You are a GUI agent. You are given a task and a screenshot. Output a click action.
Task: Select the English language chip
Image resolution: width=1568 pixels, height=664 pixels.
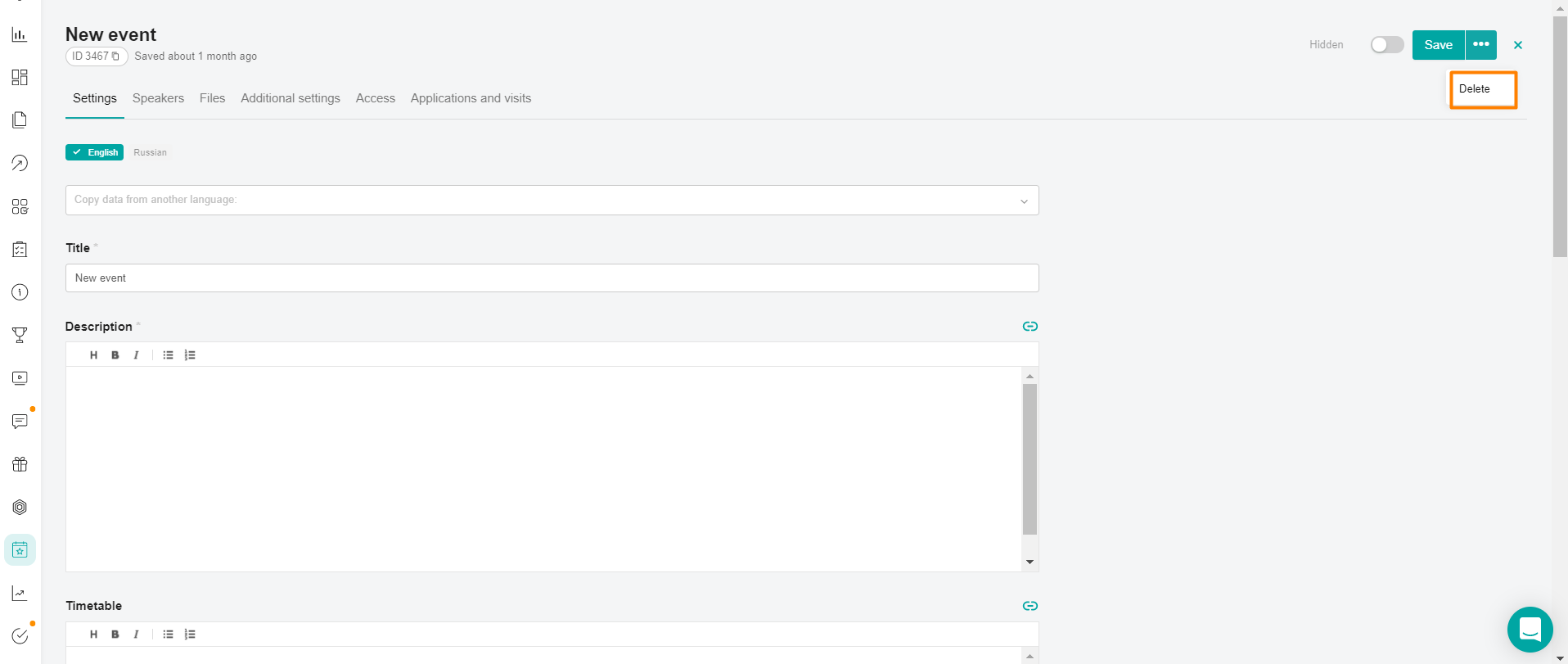[94, 152]
